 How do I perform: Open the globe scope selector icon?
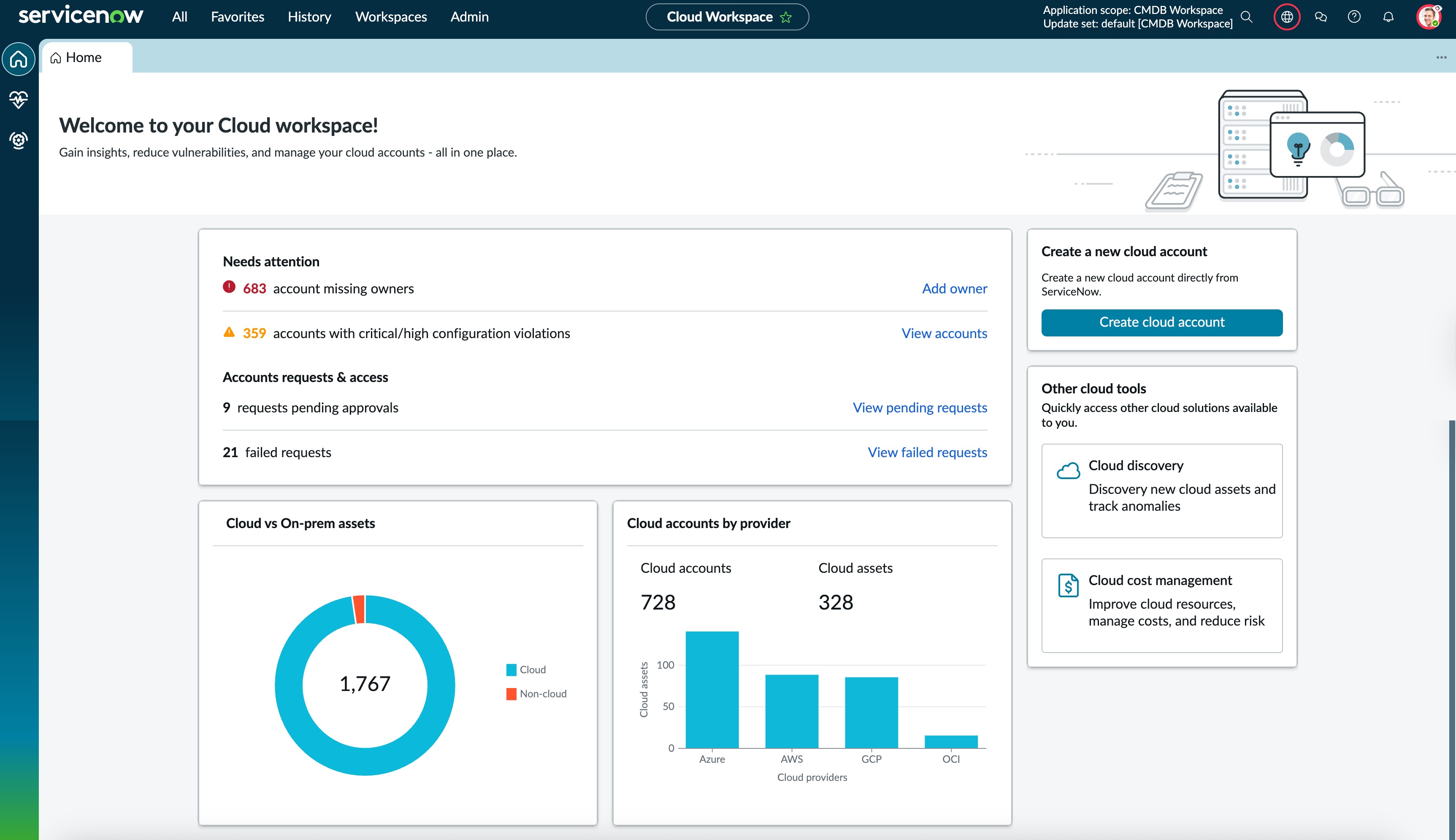click(x=1286, y=17)
